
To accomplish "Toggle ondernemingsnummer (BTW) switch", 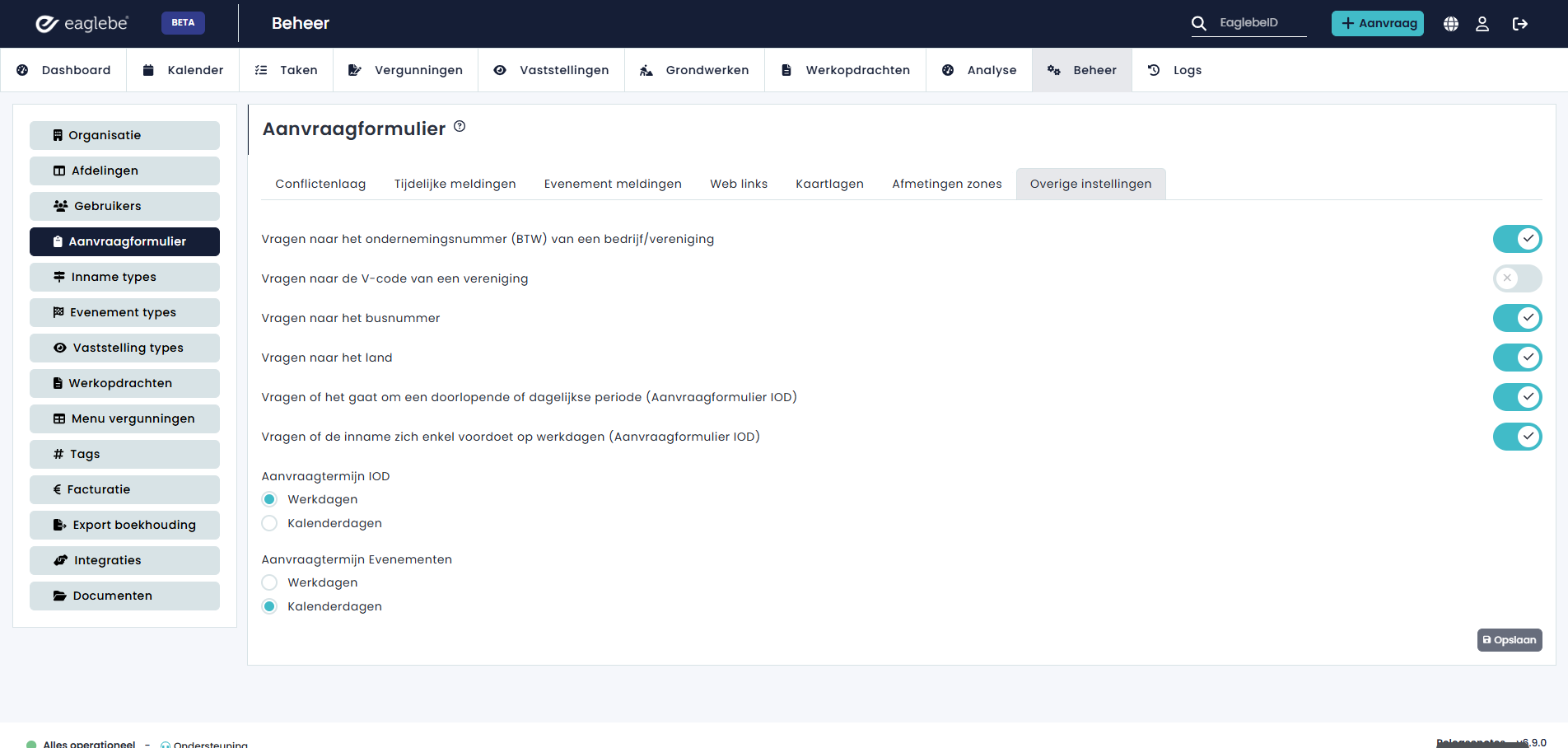I will coord(1517,239).
